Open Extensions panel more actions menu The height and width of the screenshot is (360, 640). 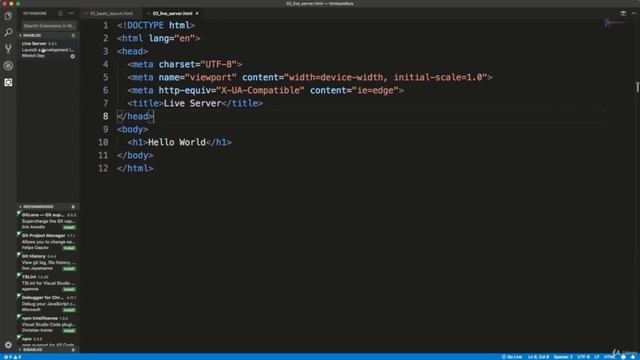71,13
